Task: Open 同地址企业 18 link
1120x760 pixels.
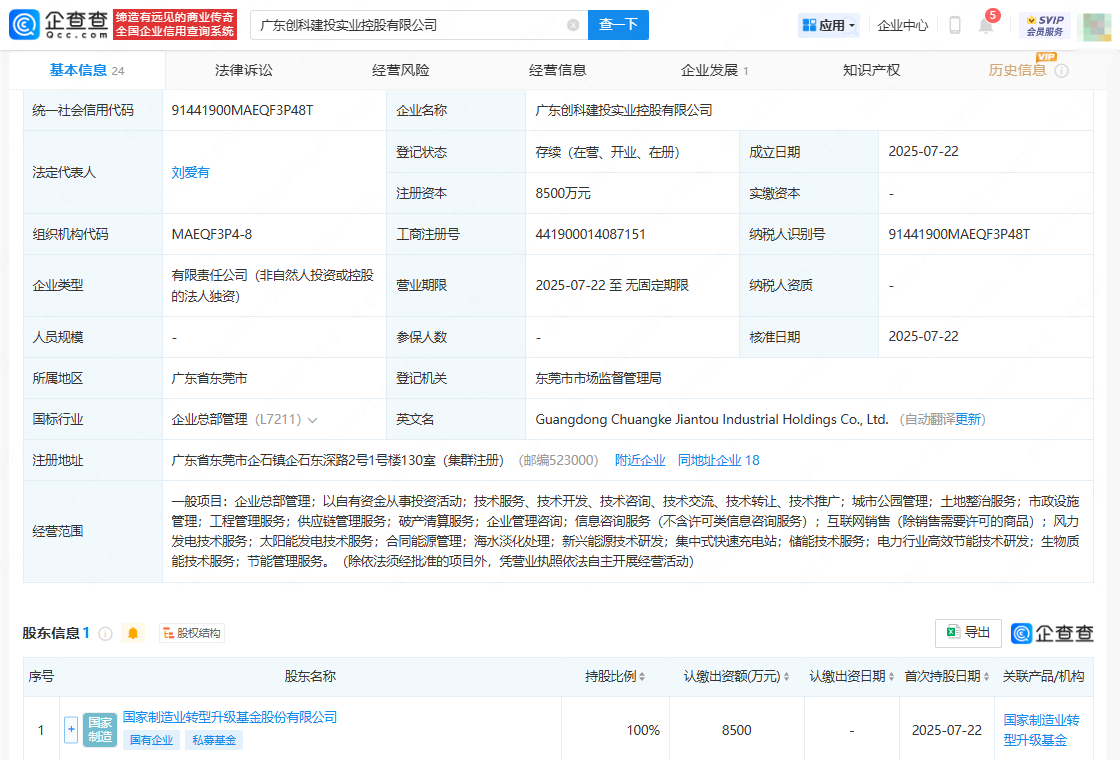Action: 719,460
